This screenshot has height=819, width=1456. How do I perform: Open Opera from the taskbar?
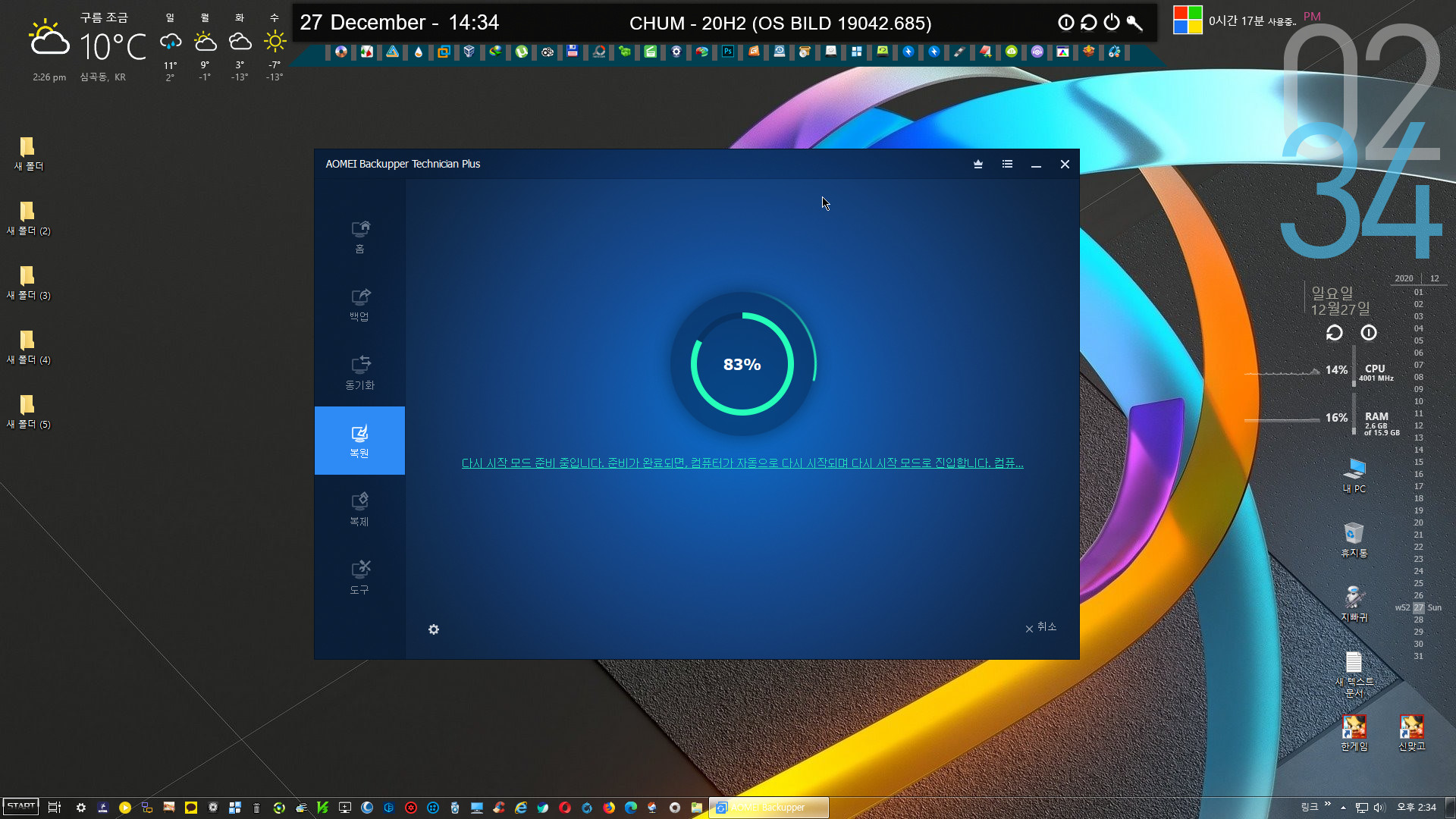[565, 808]
